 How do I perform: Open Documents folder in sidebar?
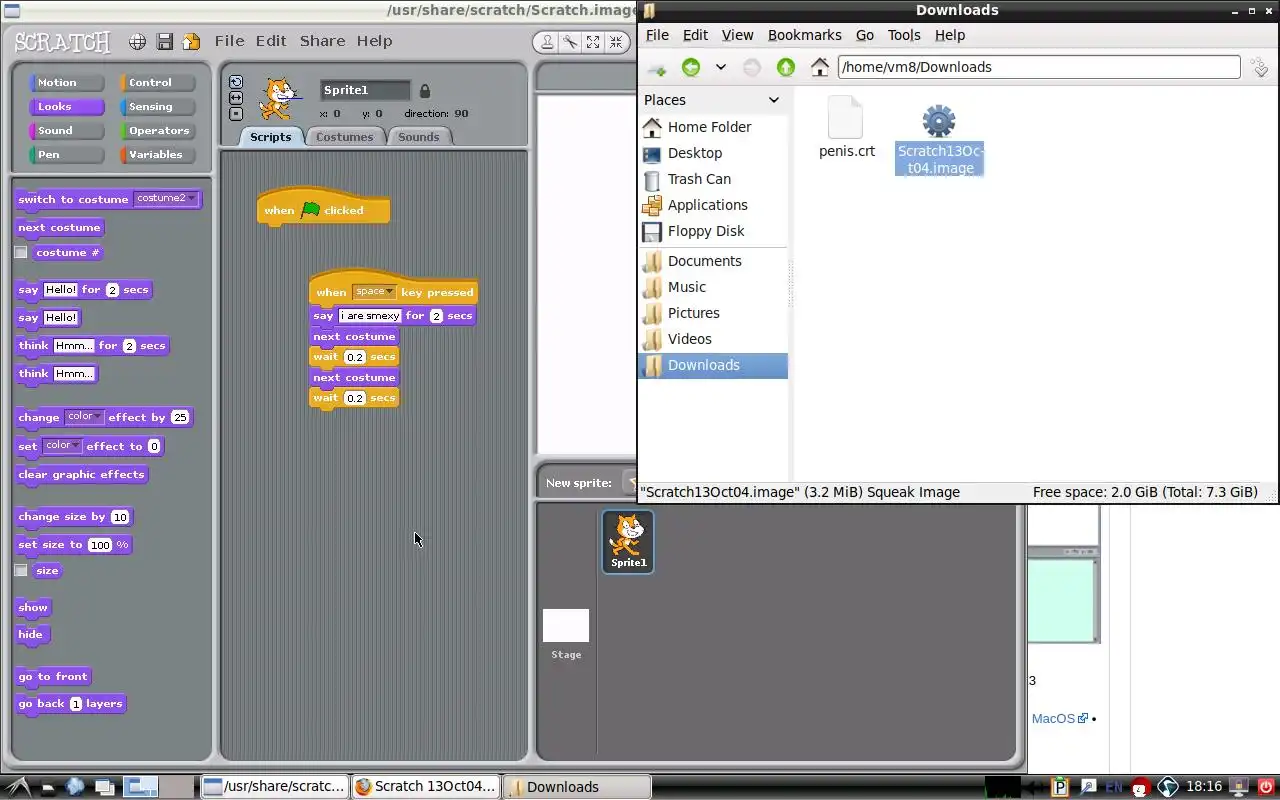704,261
